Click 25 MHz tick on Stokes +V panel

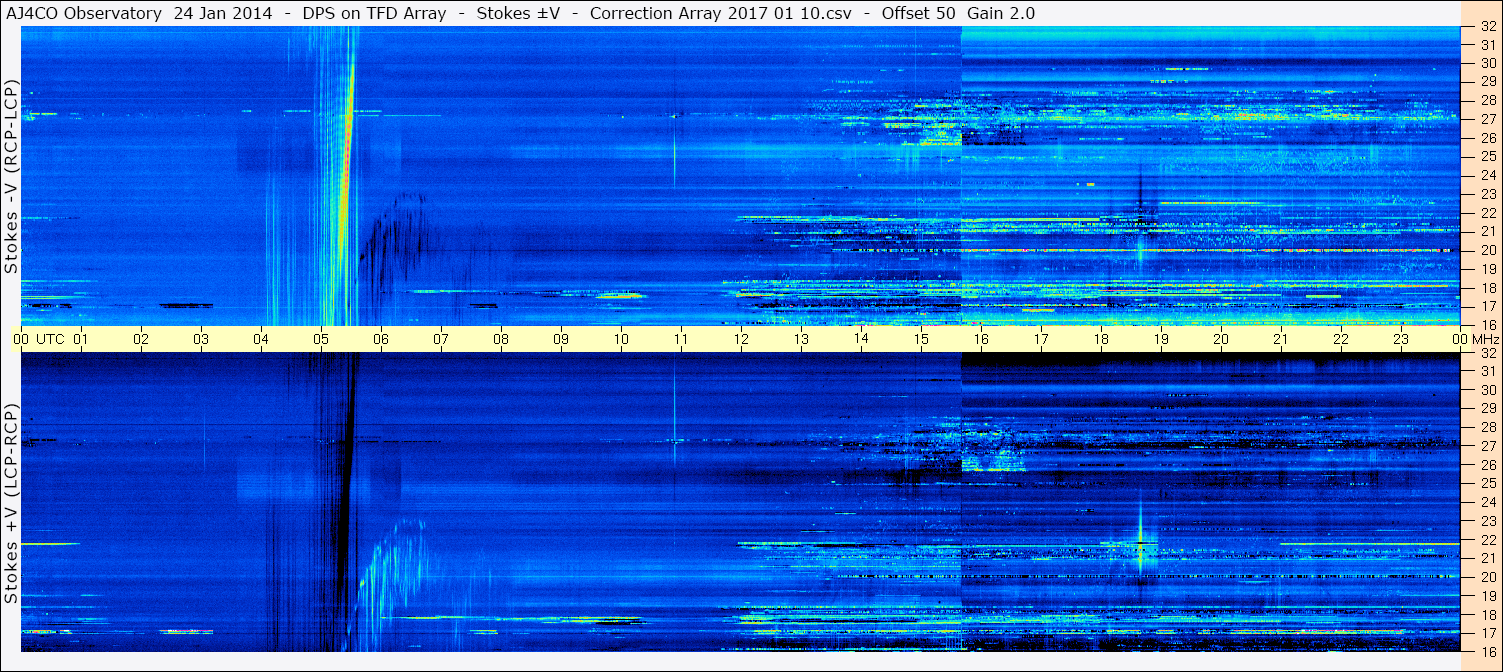tap(1487, 484)
